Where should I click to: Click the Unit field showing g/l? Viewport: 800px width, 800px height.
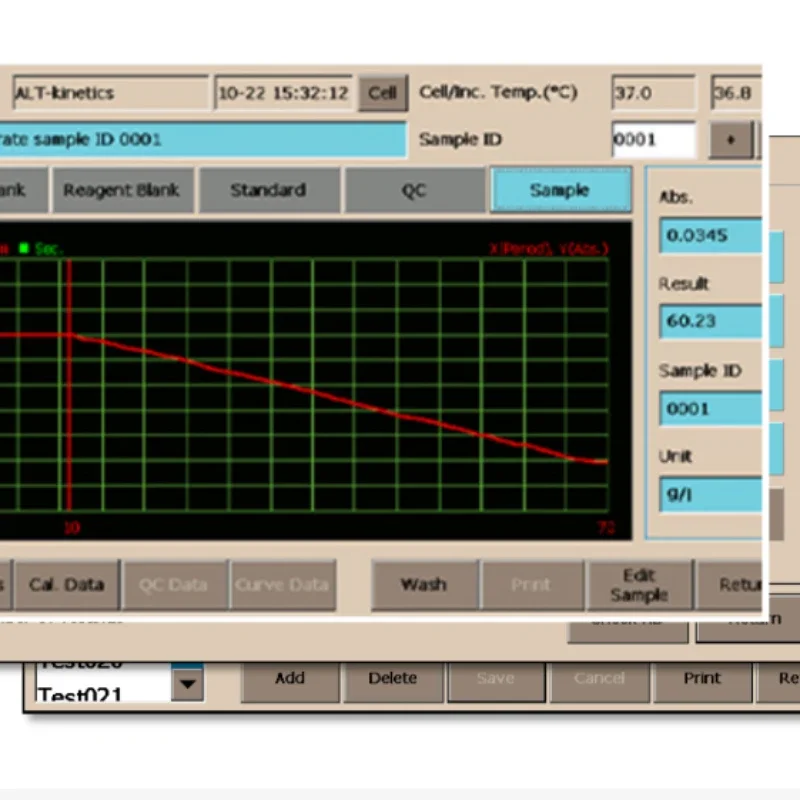[710, 495]
